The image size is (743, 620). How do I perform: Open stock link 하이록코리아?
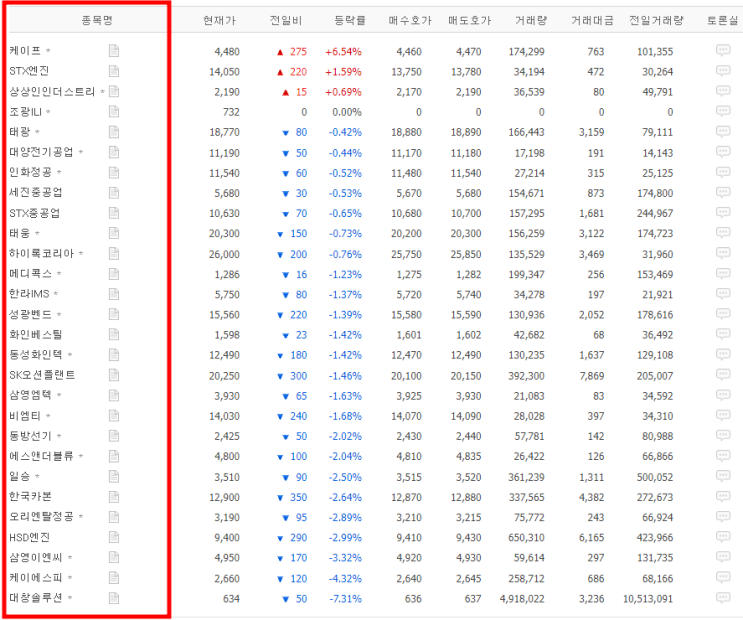42,254
